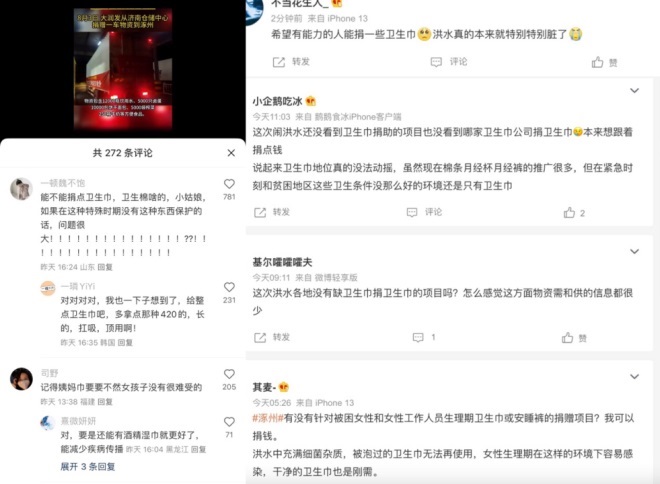The image size is (660, 484).
Task: Open dropdown chevron on 基尔嚯嚯嚯夫 post
Action: click(634, 251)
